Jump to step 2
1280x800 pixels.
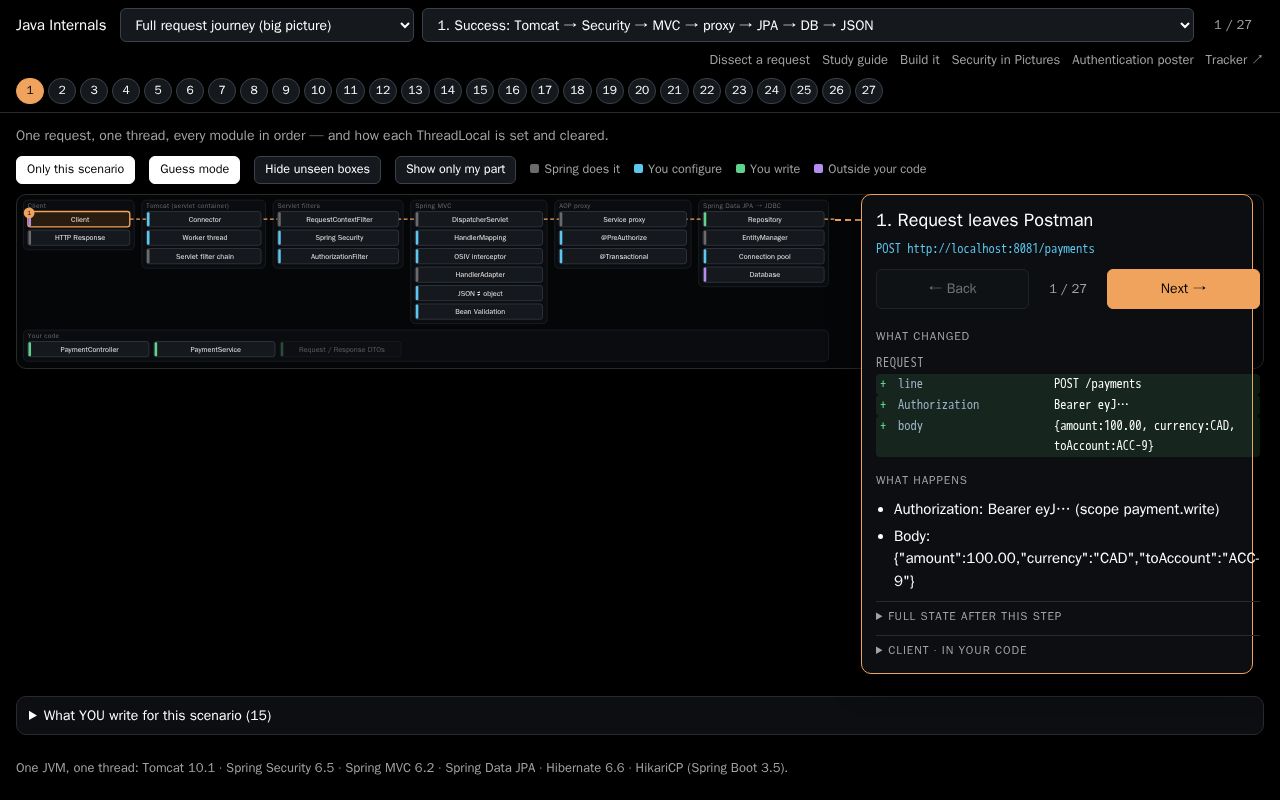(x=62, y=91)
